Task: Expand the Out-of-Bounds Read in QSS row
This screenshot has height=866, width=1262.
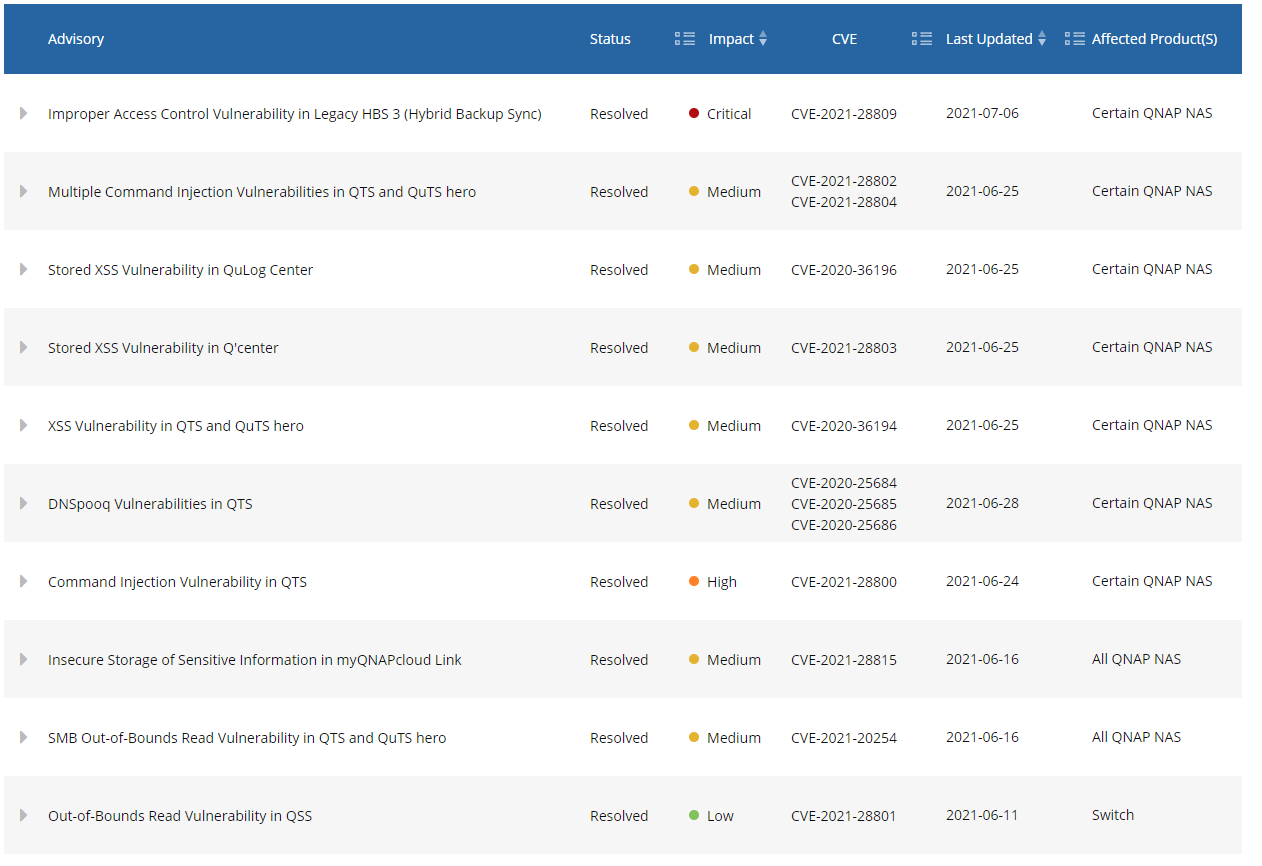Action: click(23, 815)
